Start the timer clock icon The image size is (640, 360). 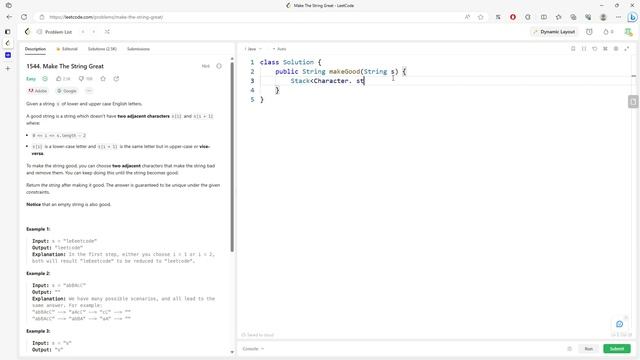point(589,32)
